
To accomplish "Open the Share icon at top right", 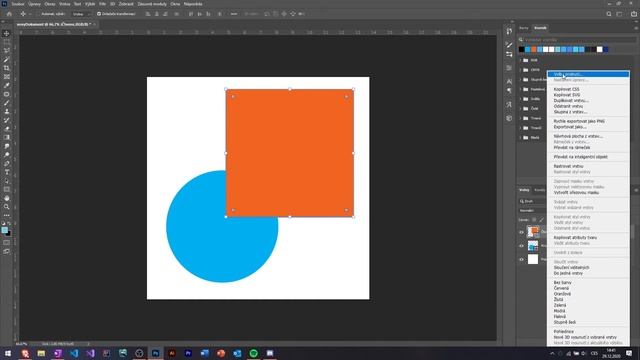I will coord(633,14).
